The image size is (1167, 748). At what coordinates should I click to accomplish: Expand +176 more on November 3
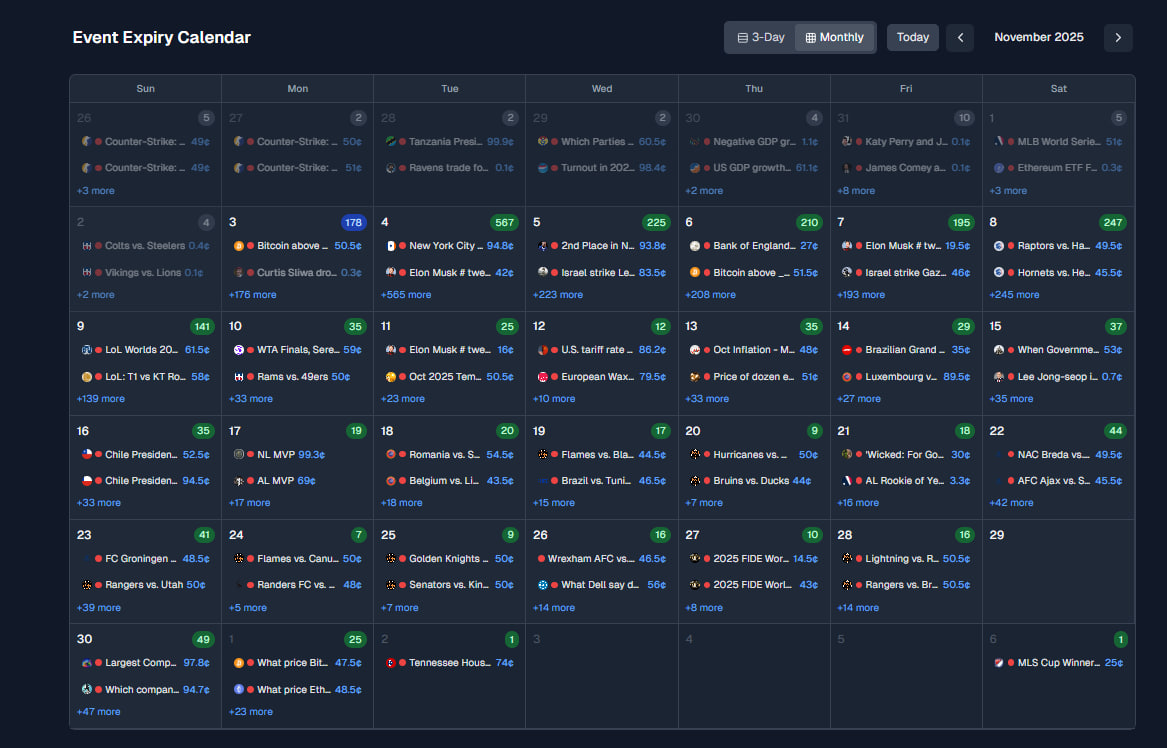252,295
